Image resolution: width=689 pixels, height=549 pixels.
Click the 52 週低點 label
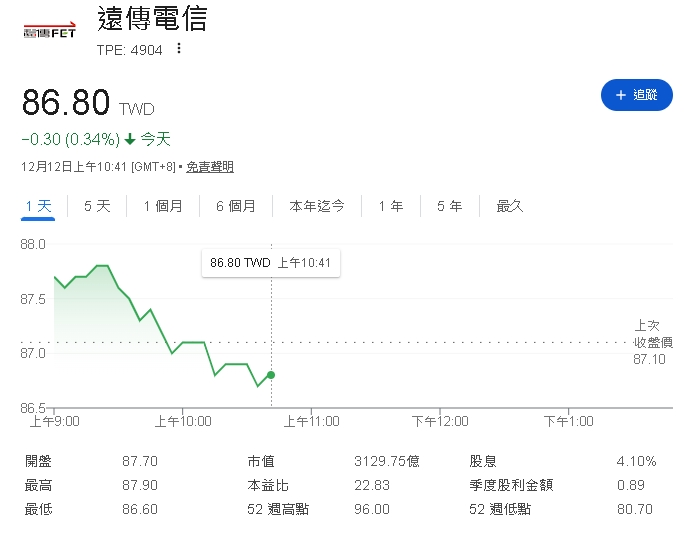(500, 509)
